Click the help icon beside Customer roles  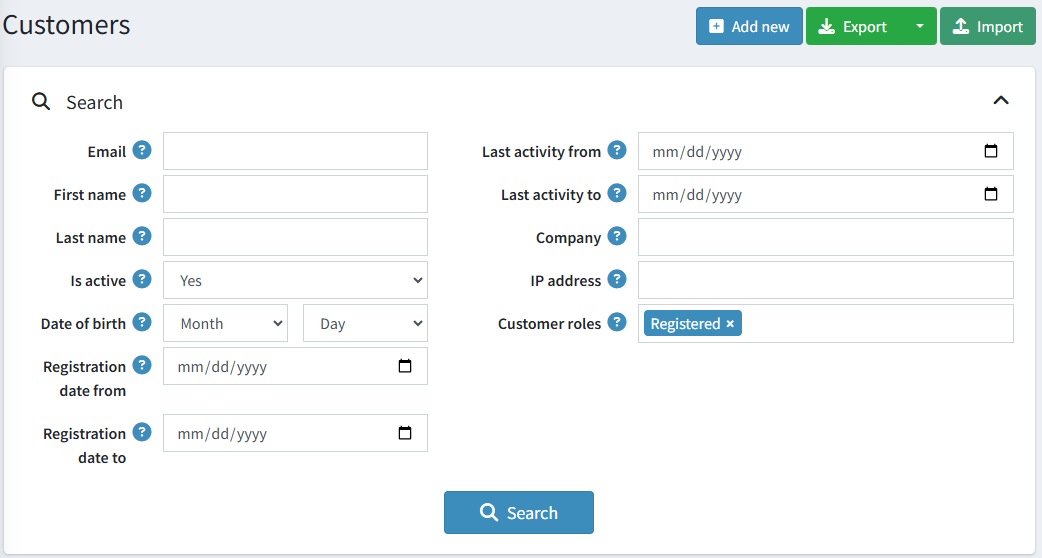[617, 323]
